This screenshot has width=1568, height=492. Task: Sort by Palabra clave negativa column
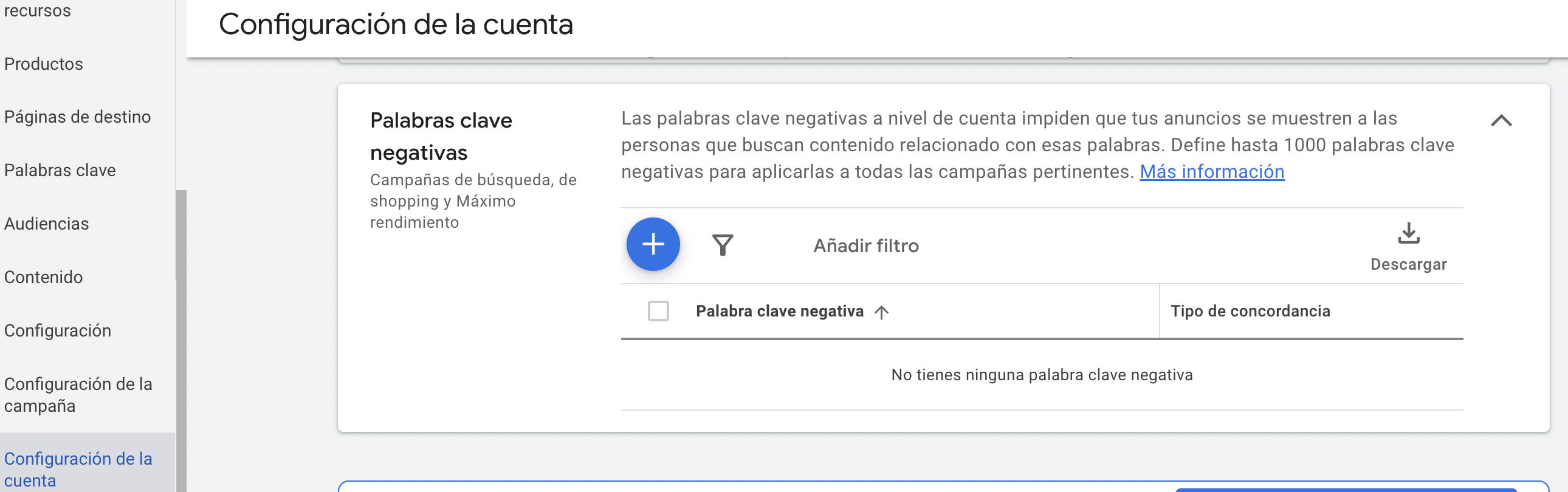779,312
